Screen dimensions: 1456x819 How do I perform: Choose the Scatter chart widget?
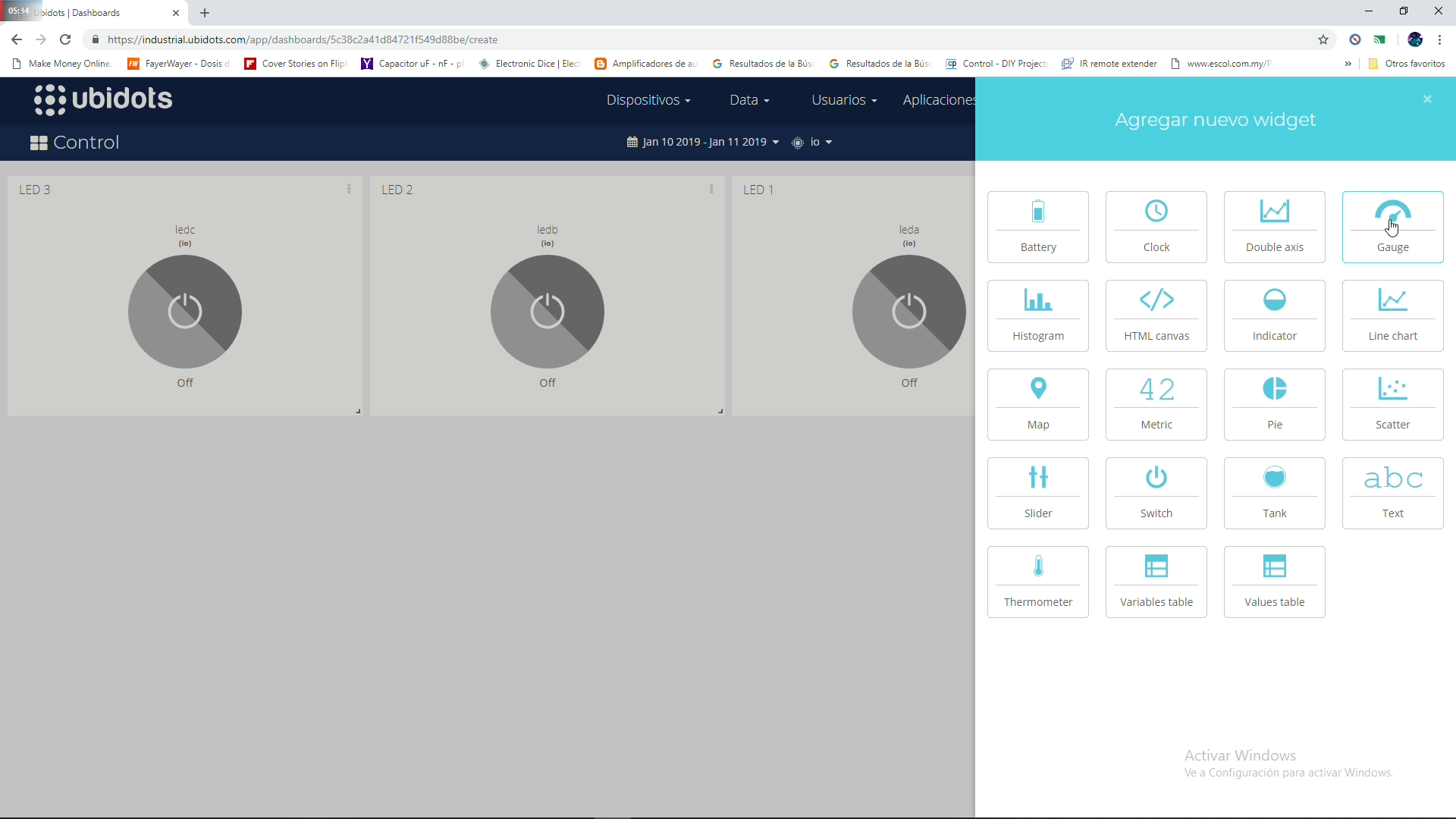coord(1392,404)
